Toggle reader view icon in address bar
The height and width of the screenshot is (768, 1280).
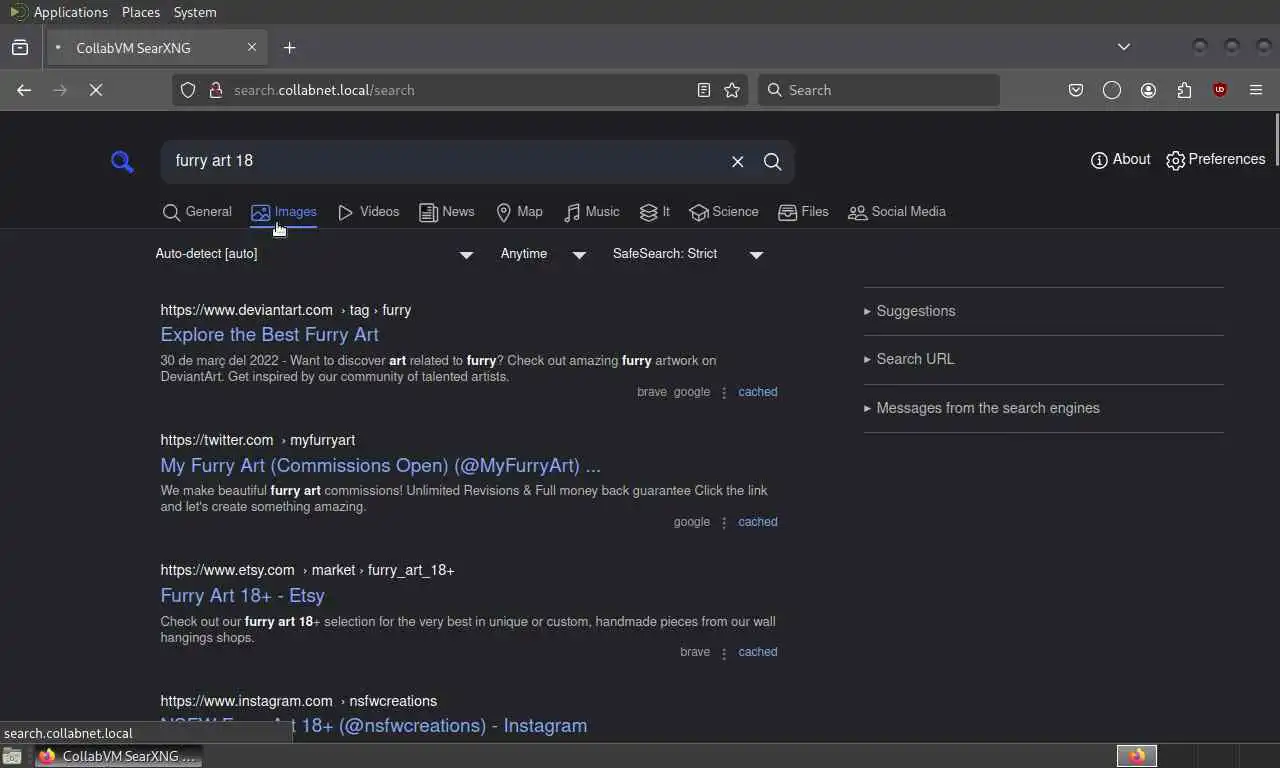[x=704, y=90]
